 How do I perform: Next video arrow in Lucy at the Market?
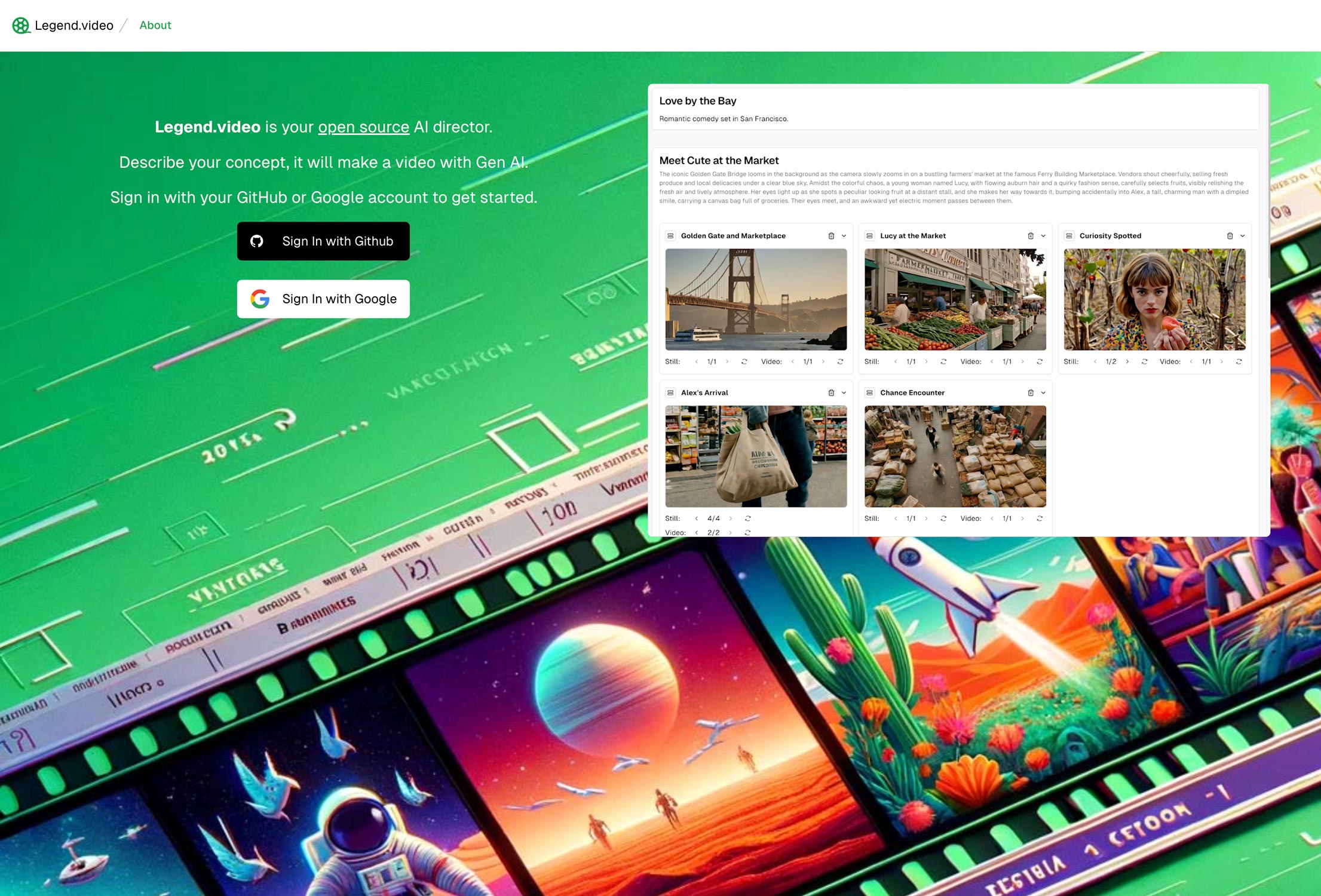[x=1022, y=361]
